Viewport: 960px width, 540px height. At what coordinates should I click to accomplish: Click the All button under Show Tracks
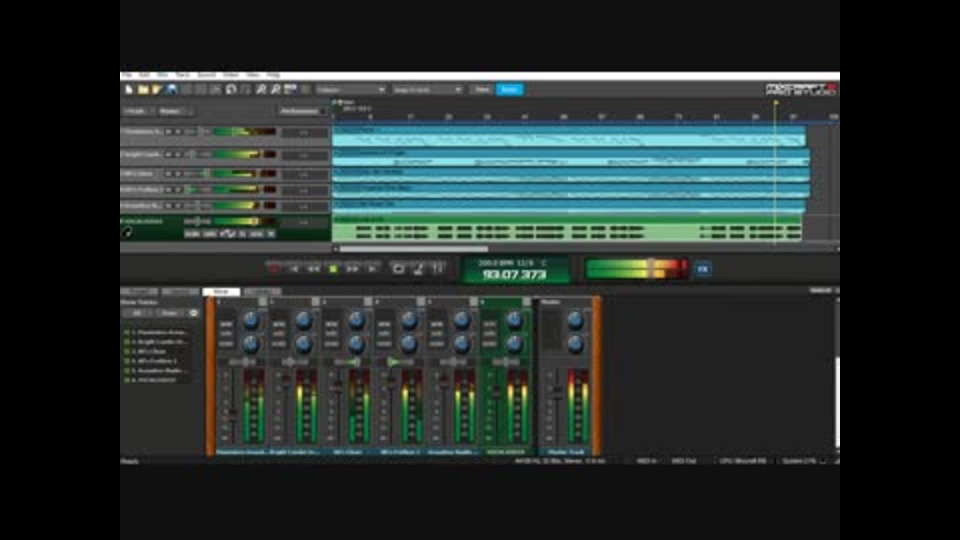(137, 313)
